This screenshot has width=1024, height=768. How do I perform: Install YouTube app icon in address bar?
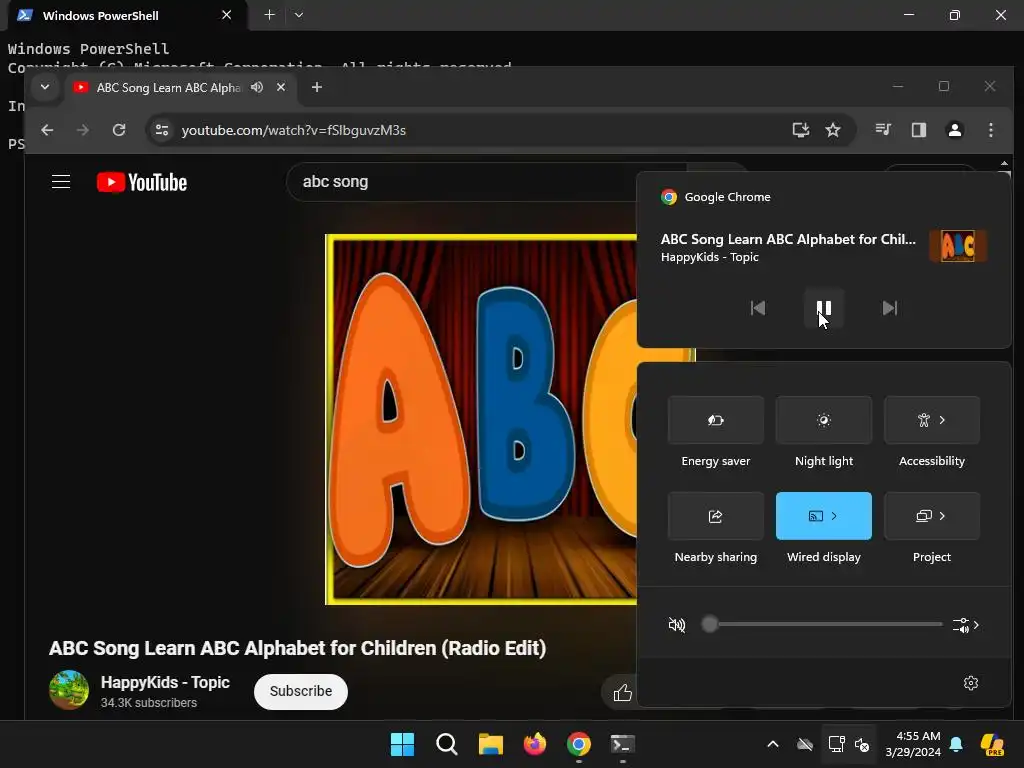tap(801, 130)
